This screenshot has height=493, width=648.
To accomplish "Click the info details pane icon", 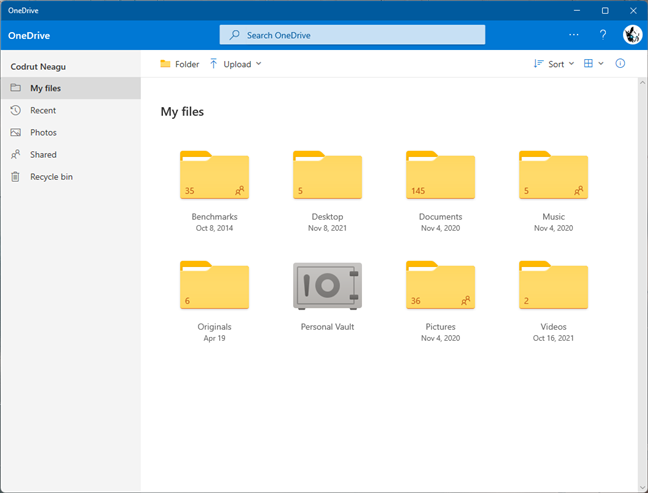I will pos(620,63).
